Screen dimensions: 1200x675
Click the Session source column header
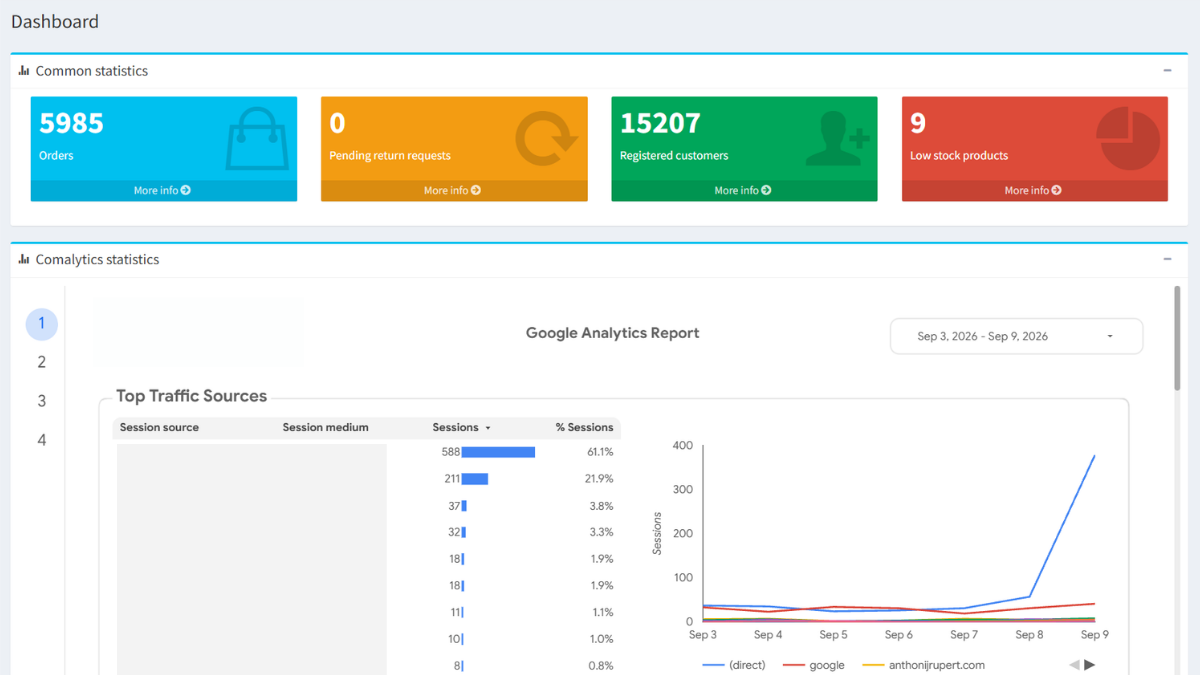click(x=159, y=427)
